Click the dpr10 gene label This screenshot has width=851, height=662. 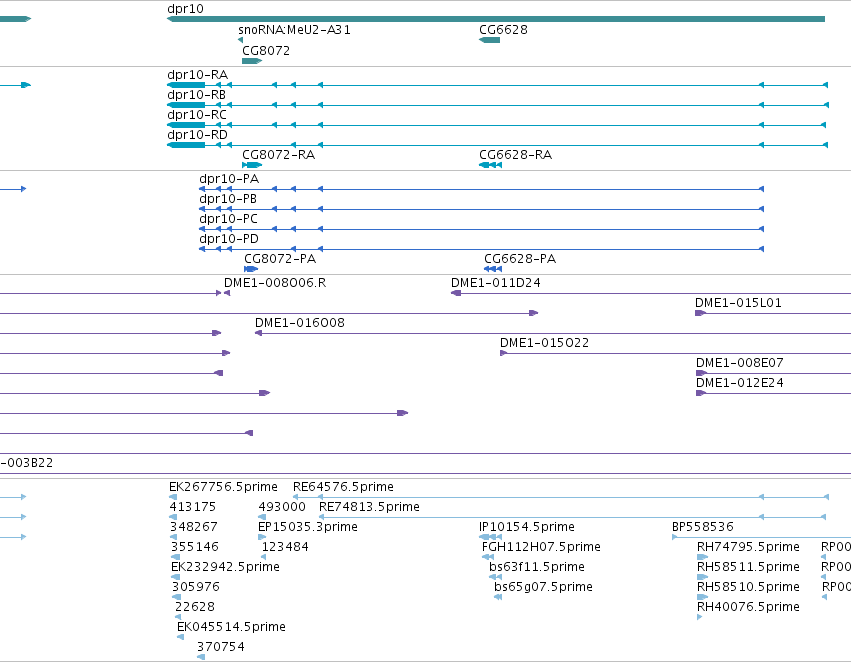pos(186,9)
